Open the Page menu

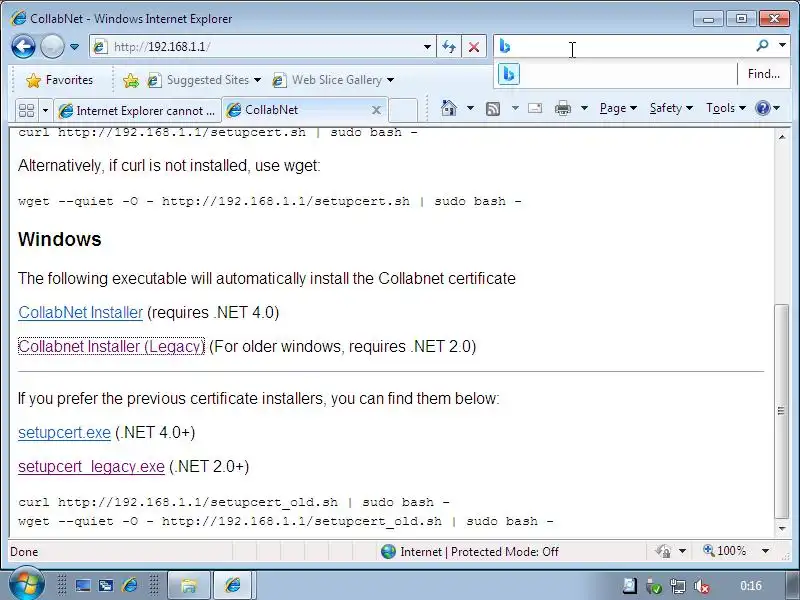coord(618,108)
